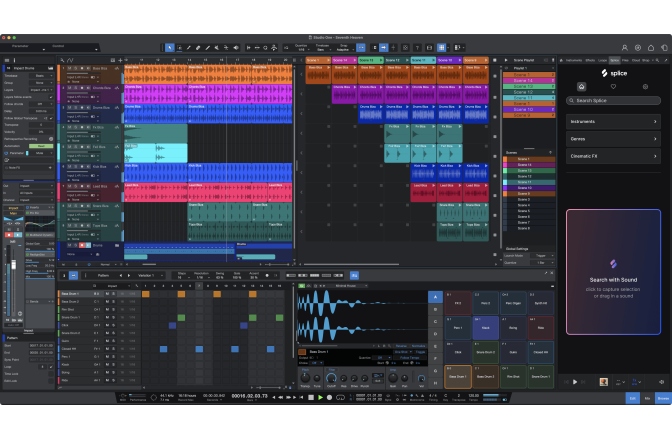Click the Search Splice input field
The height and width of the screenshot is (440, 672).
613,100
